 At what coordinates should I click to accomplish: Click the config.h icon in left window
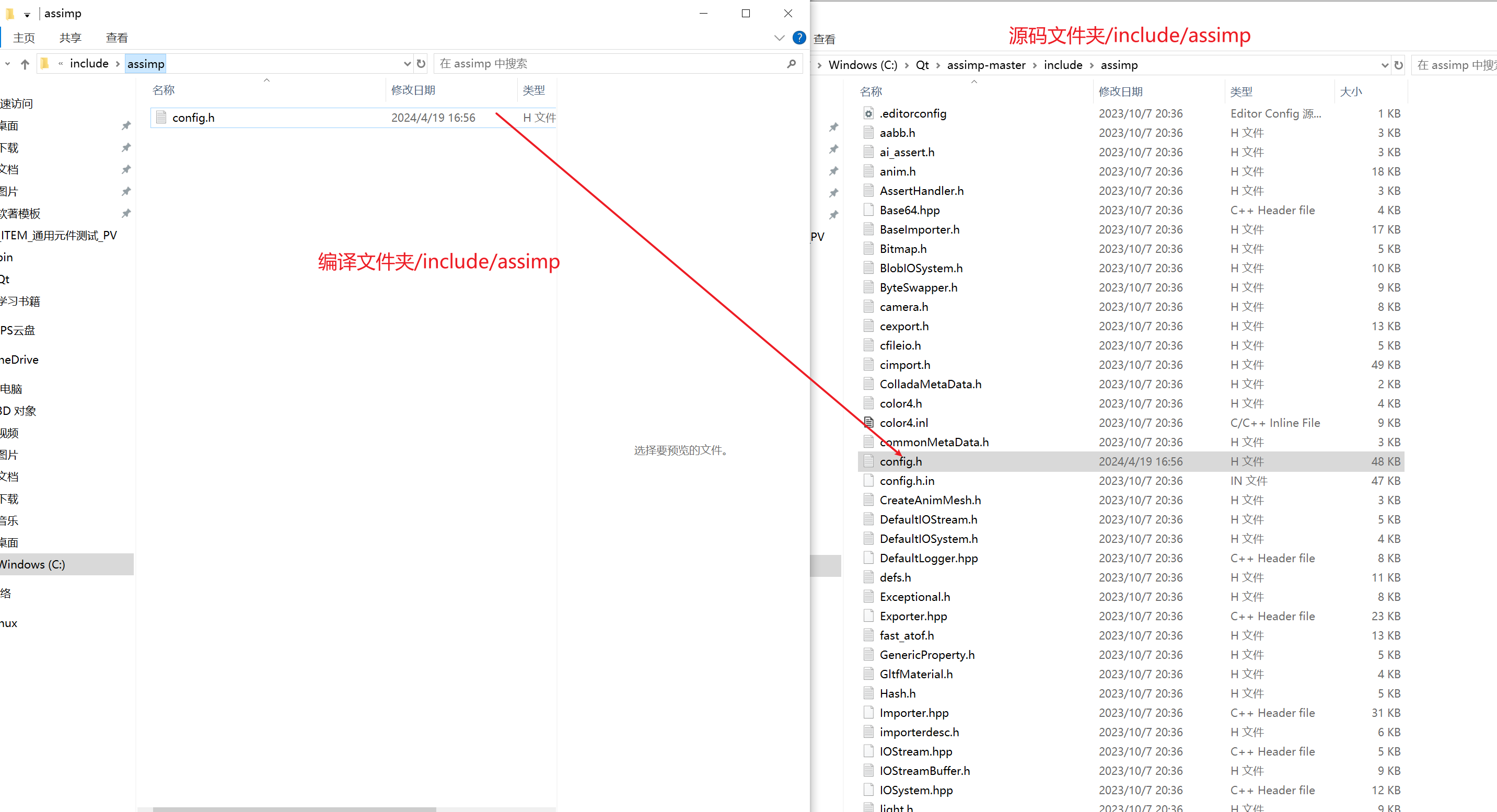tap(161, 118)
